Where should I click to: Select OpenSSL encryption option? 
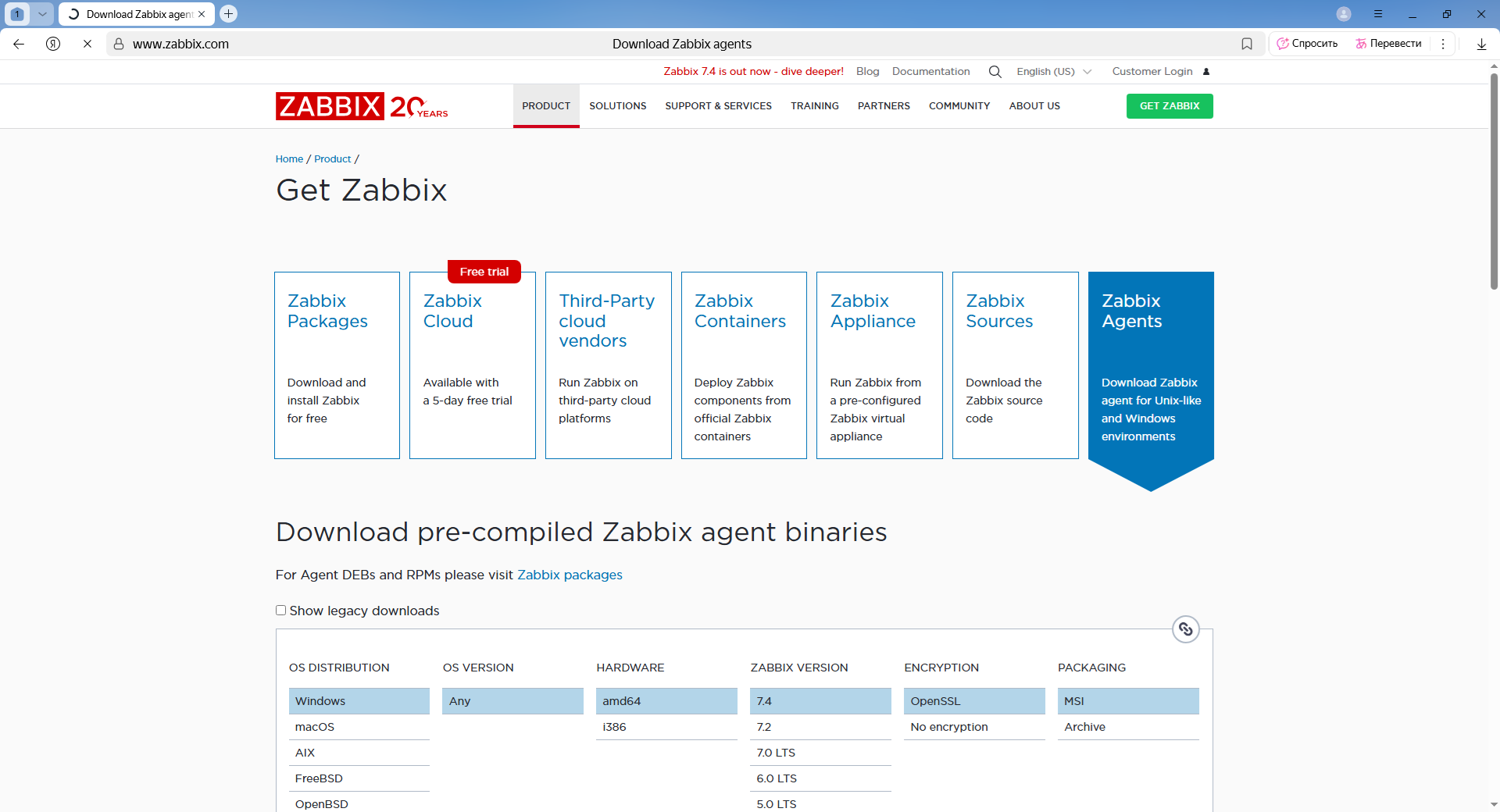[x=974, y=701]
